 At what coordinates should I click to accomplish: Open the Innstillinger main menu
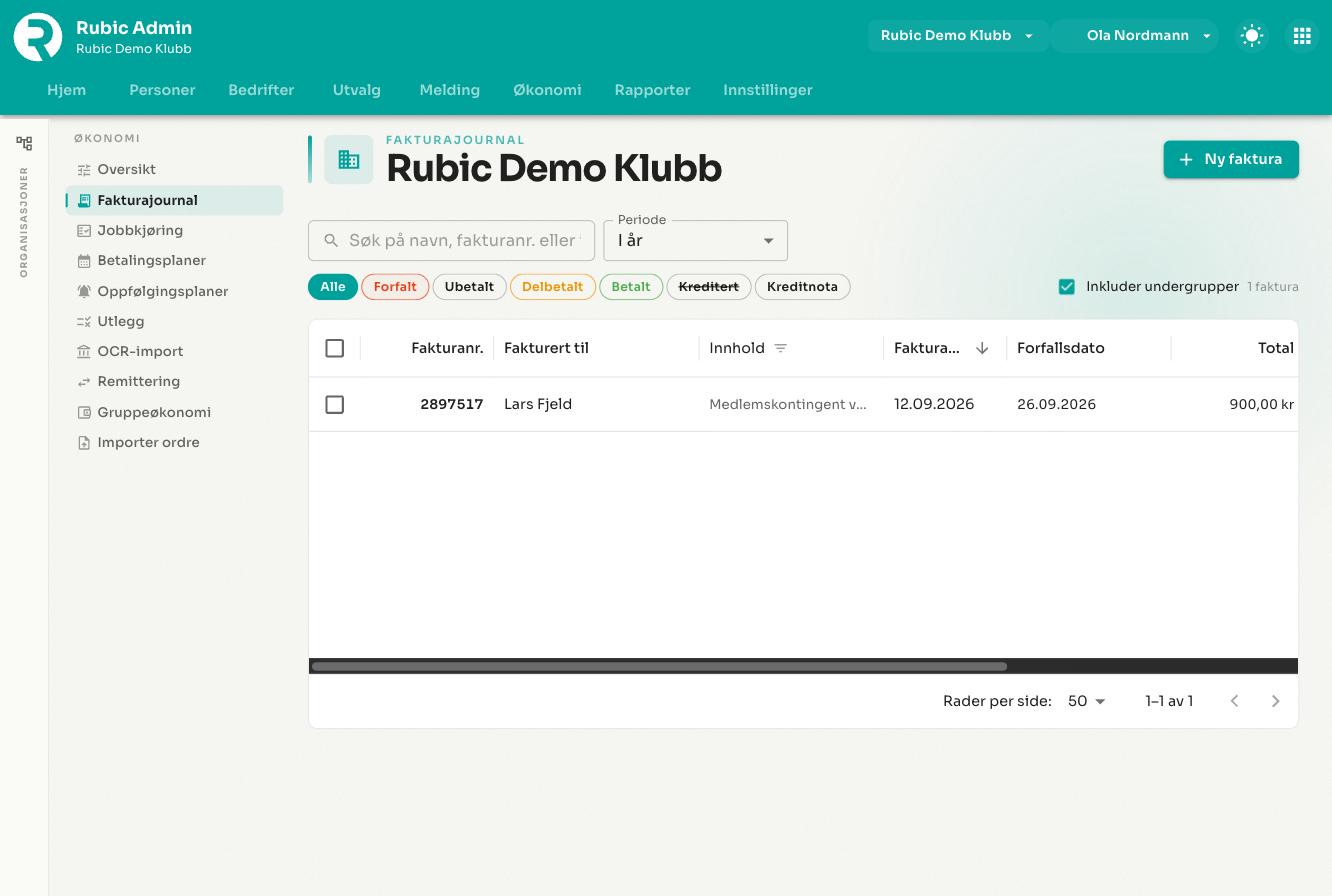click(768, 90)
